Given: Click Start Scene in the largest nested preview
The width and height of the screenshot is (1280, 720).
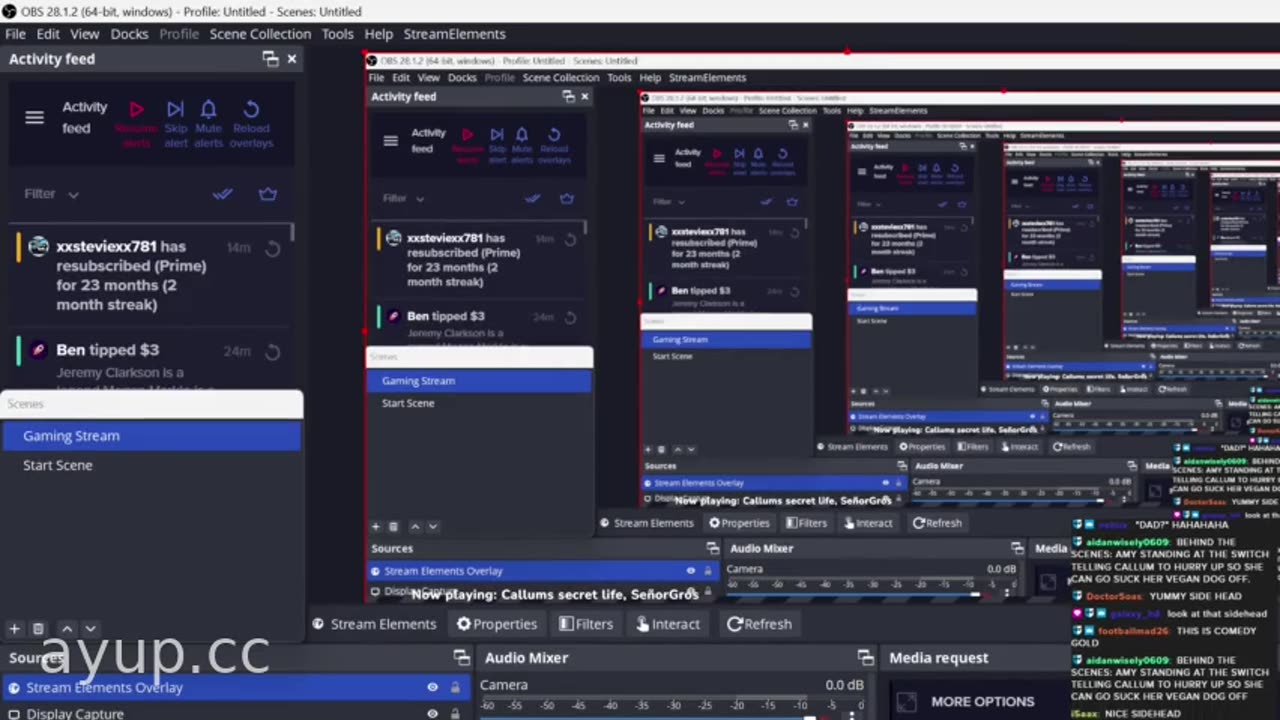Looking at the screenshot, I should coord(479,403).
